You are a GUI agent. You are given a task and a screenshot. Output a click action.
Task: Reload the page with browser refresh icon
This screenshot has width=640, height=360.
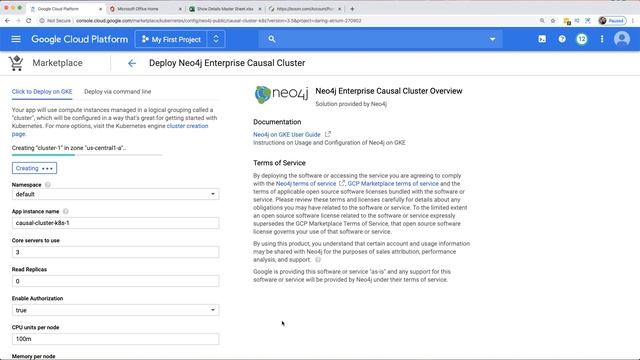tap(29, 20)
